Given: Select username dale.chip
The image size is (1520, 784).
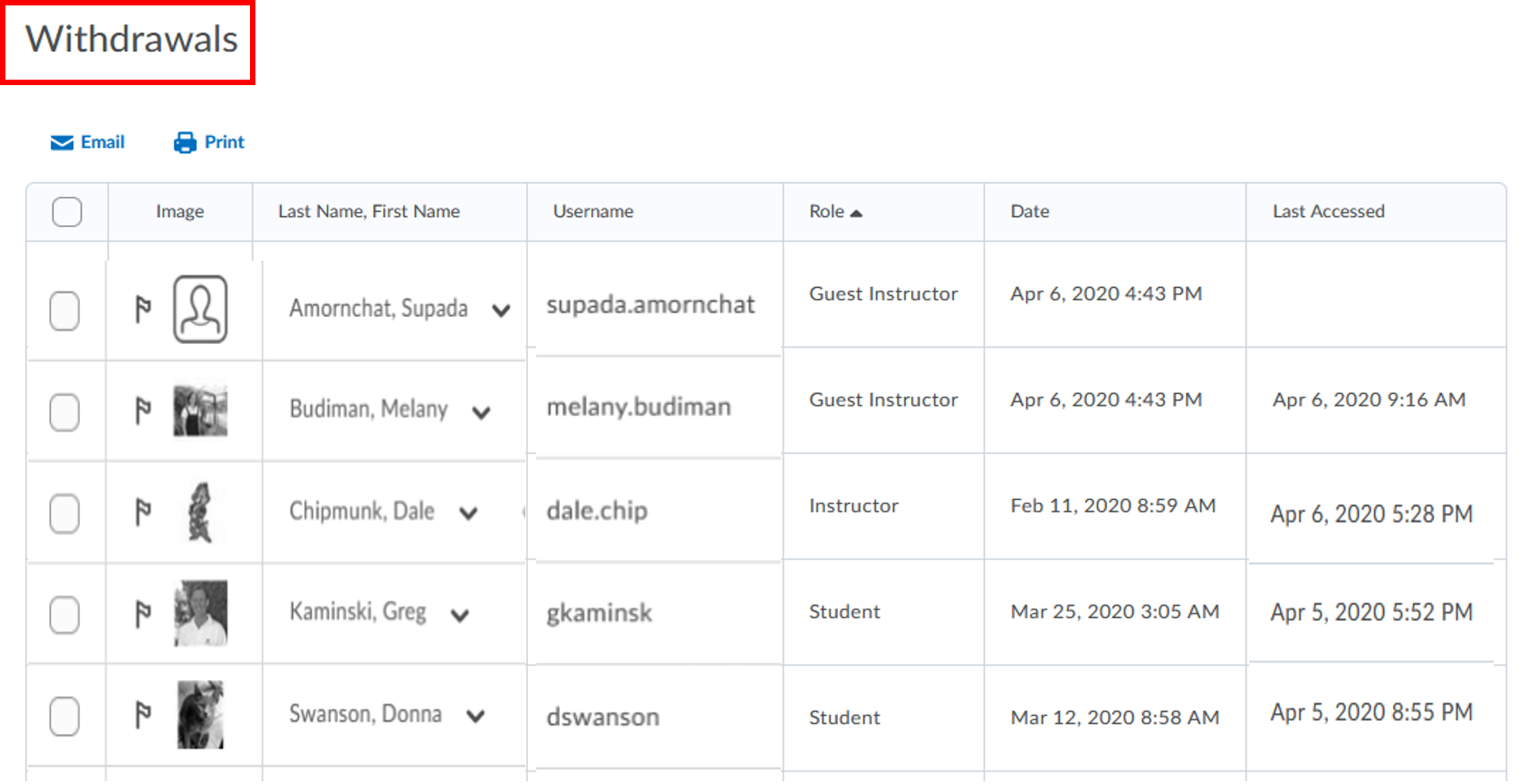Looking at the screenshot, I should coord(597,511).
